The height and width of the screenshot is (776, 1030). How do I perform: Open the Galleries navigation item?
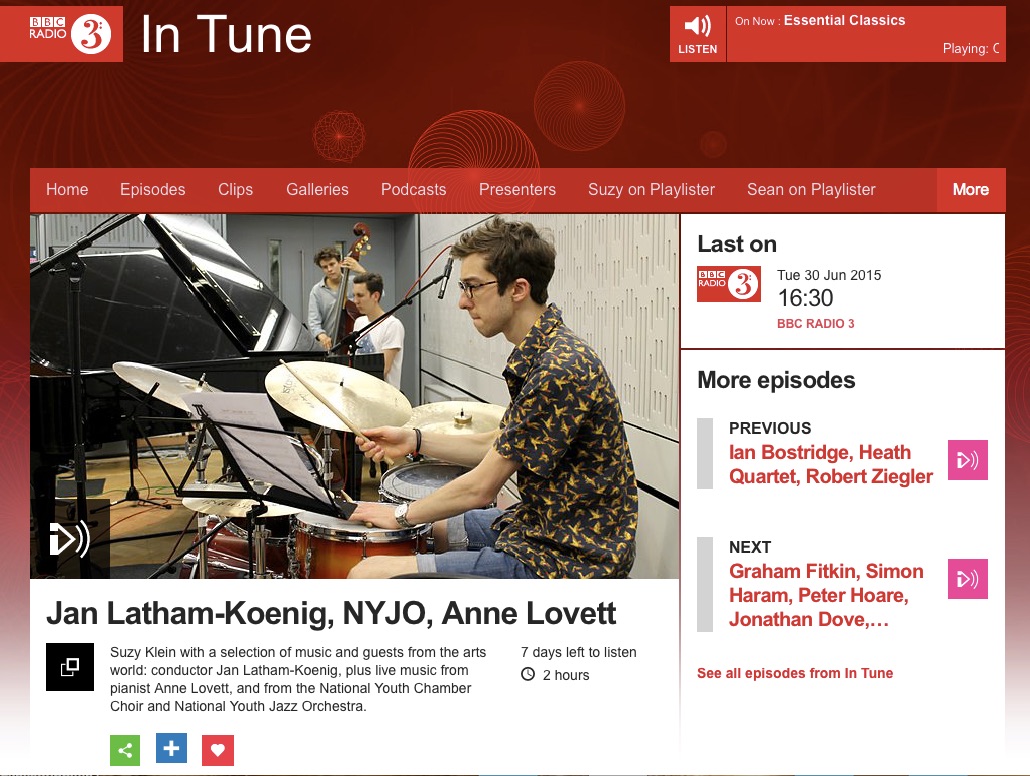click(317, 190)
